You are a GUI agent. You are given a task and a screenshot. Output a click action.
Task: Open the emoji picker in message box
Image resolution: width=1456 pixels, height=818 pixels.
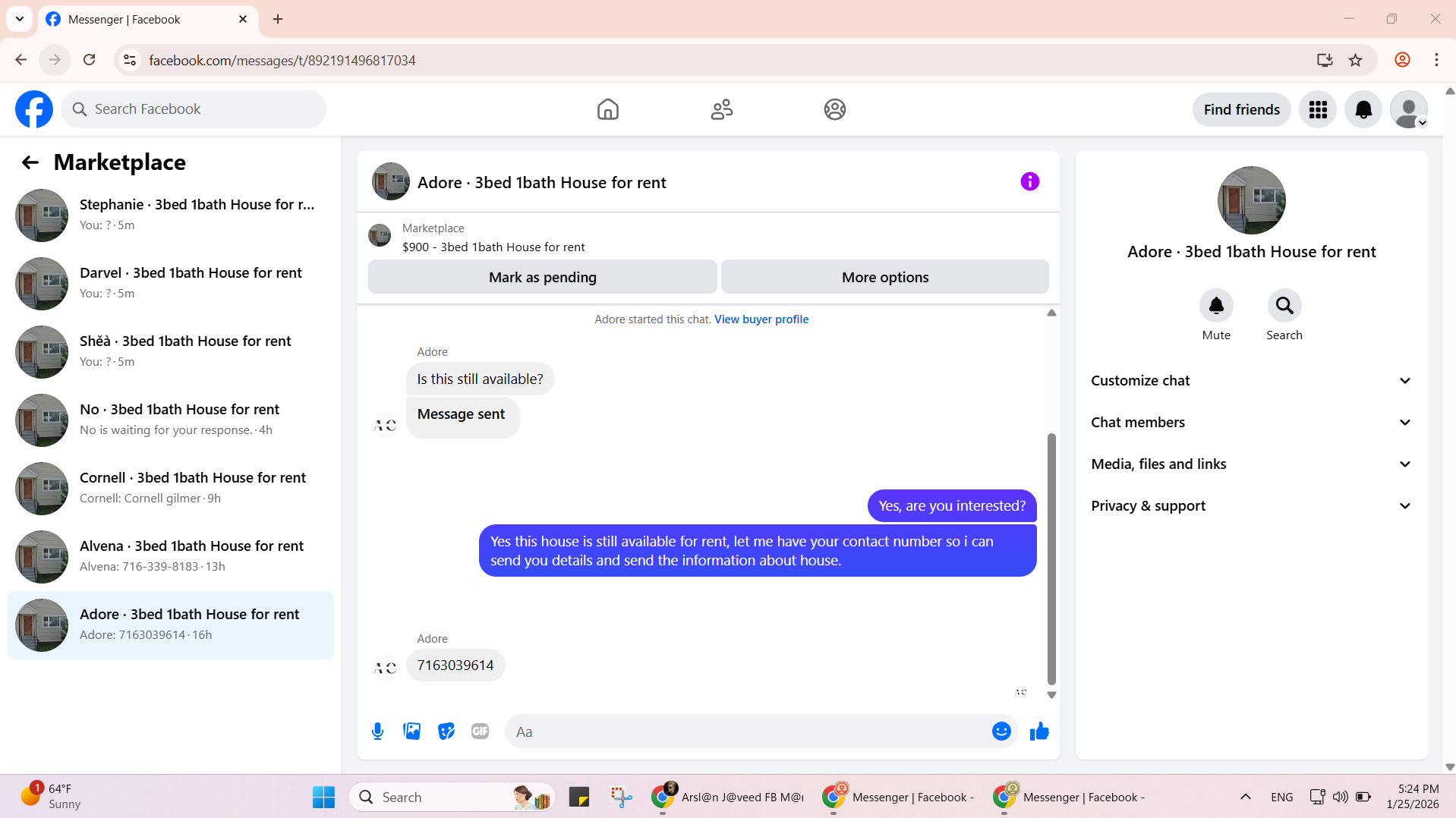pyautogui.click(x=1001, y=731)
